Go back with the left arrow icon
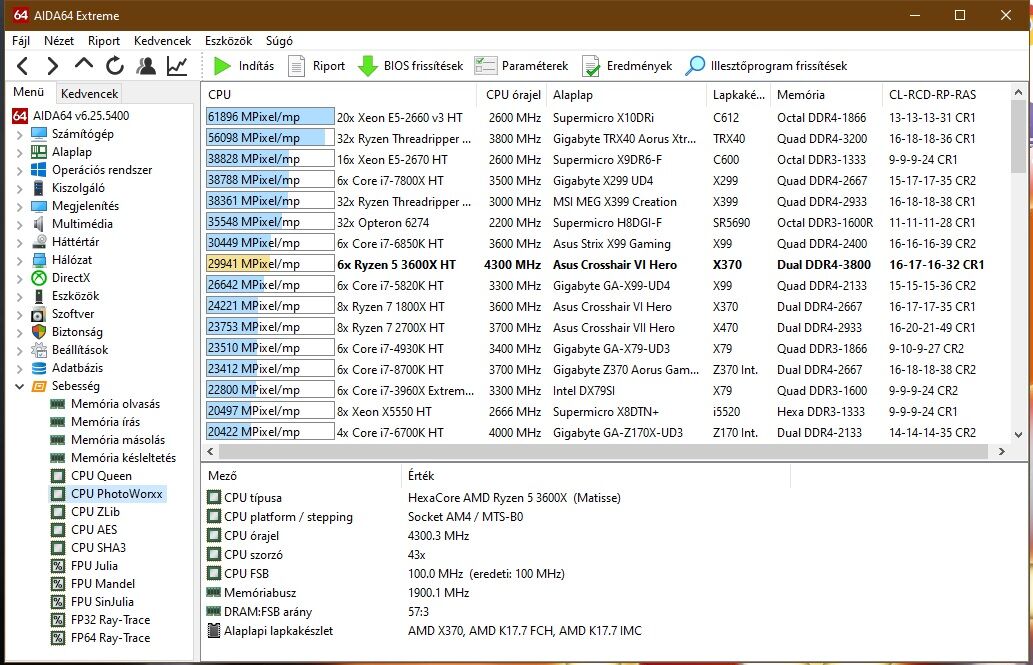 [22, 66]
